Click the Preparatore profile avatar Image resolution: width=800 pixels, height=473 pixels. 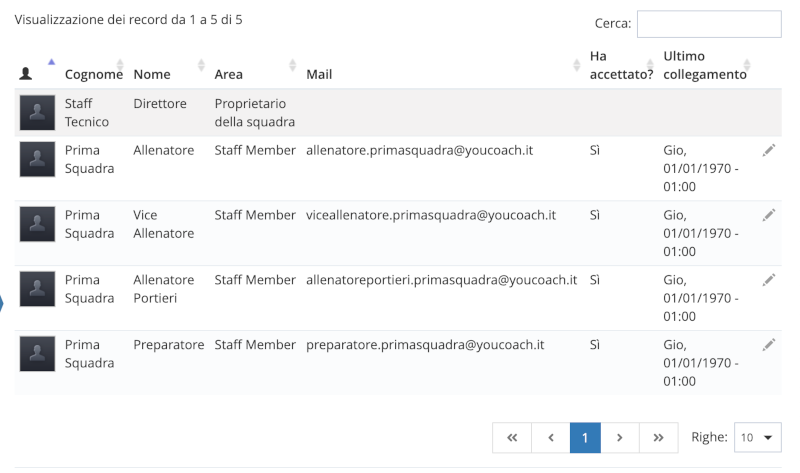click(x=37, y=355)
